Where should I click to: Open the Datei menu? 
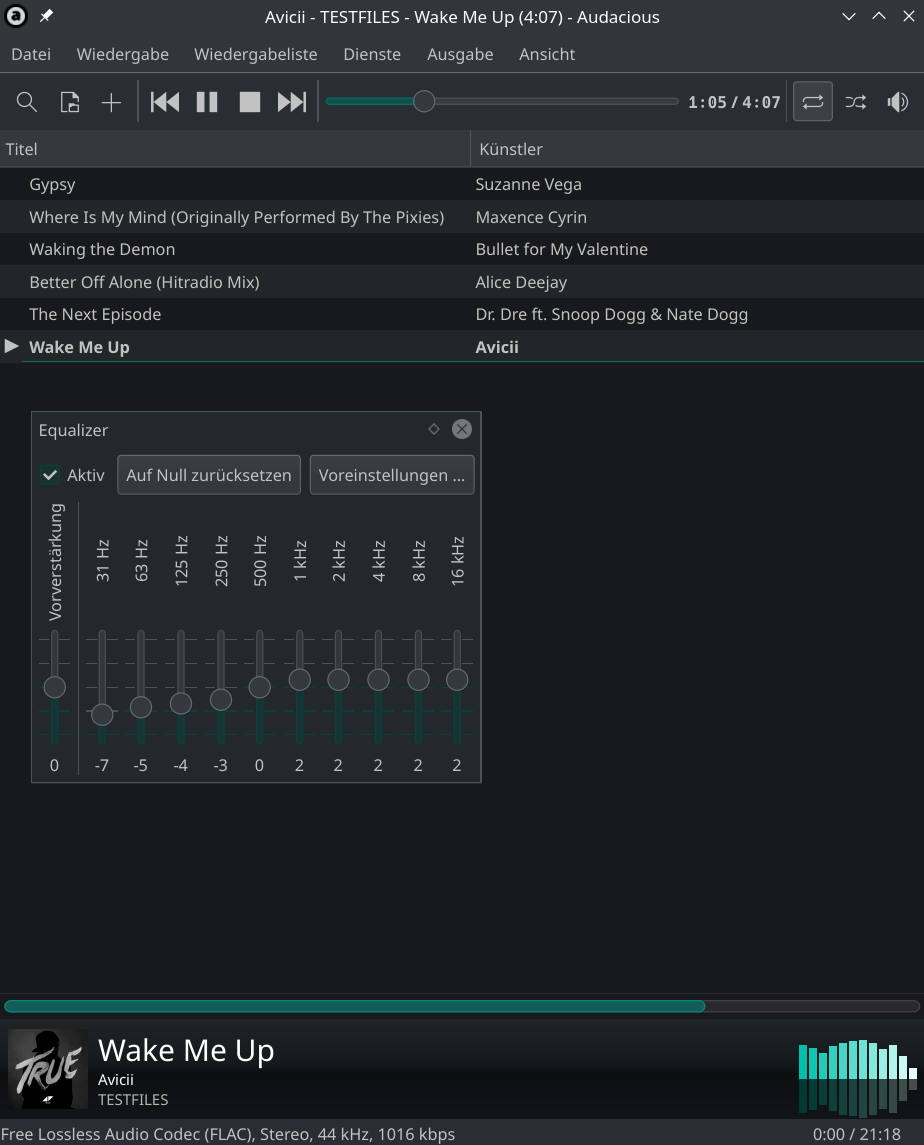coord(31,55)
